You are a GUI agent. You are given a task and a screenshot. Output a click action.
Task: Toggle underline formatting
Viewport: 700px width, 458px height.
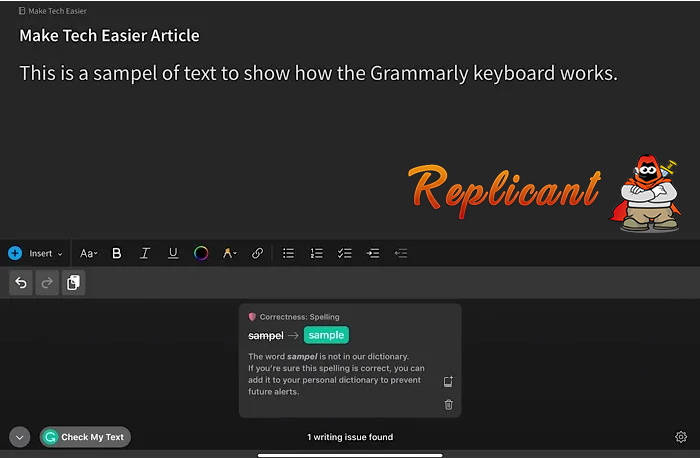click(173, 253)
